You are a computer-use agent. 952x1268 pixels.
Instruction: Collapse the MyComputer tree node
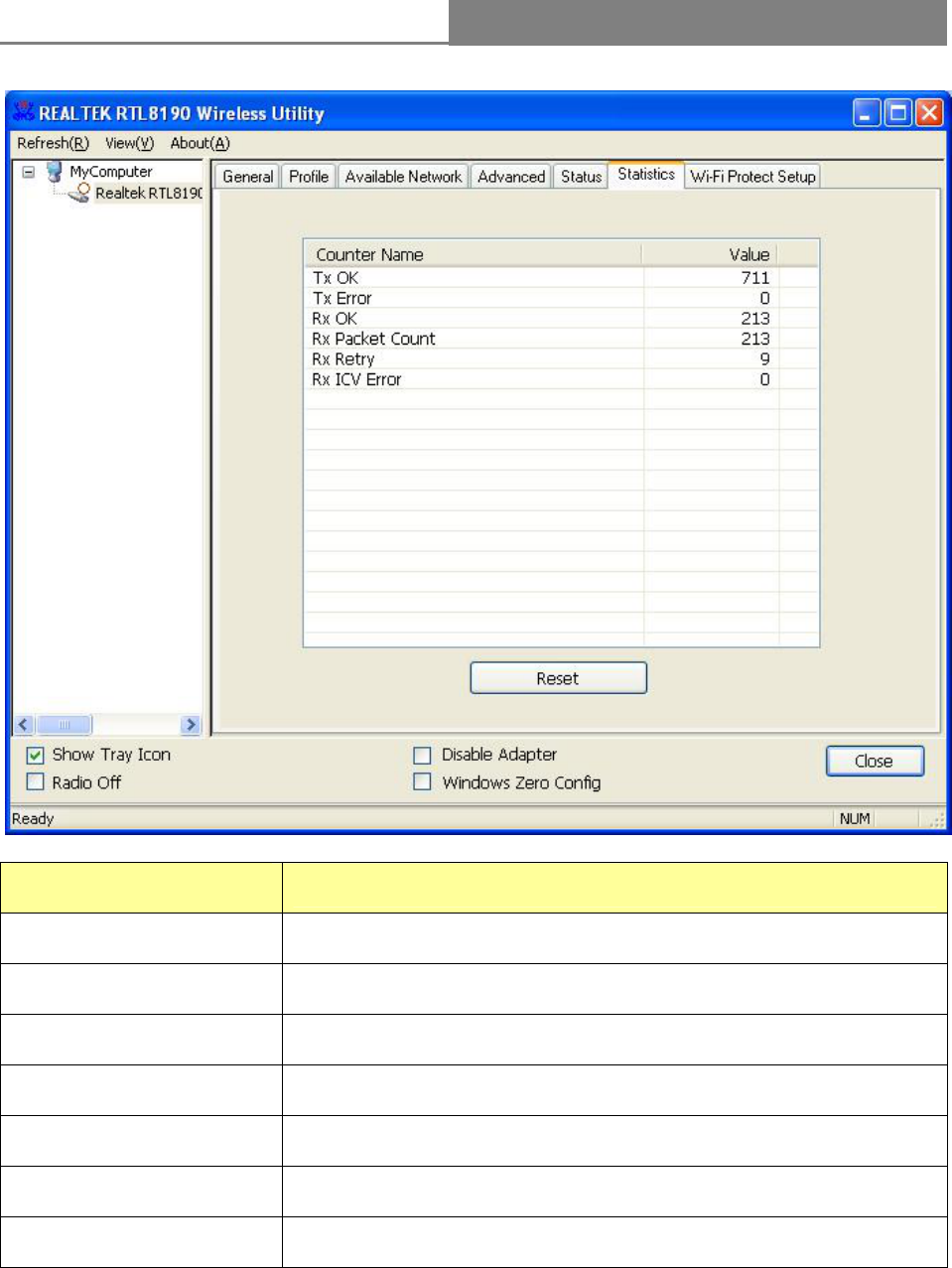(x=28, y=172)
